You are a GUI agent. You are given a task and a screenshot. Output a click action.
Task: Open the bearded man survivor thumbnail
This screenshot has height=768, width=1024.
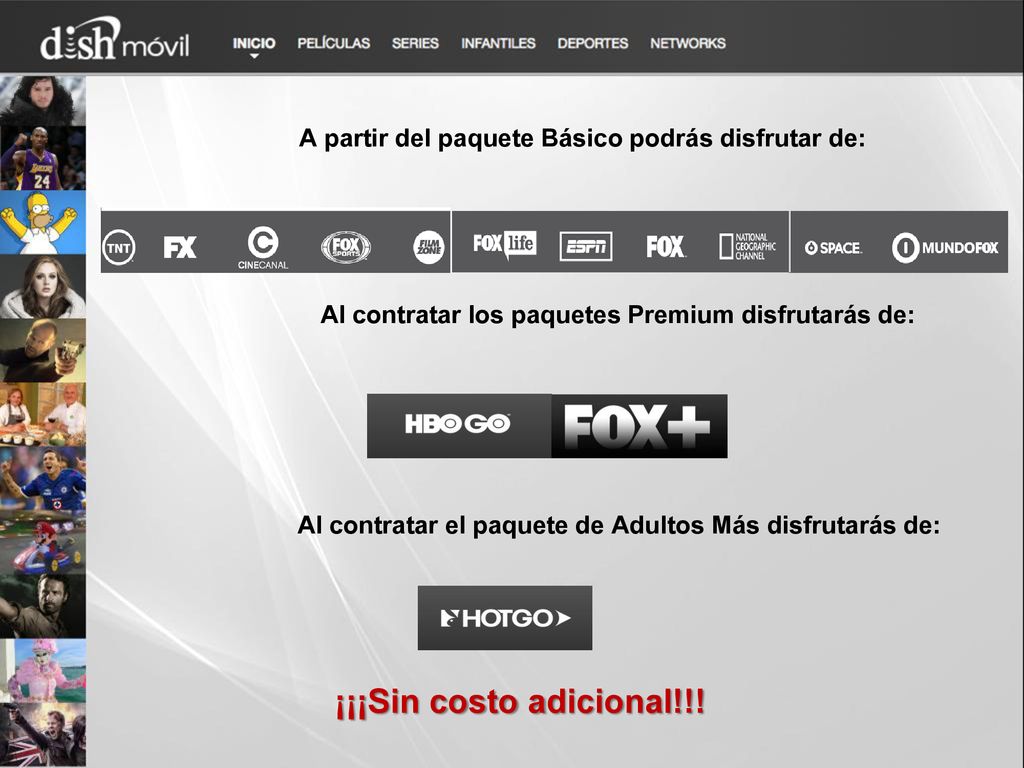coord(42,606)
